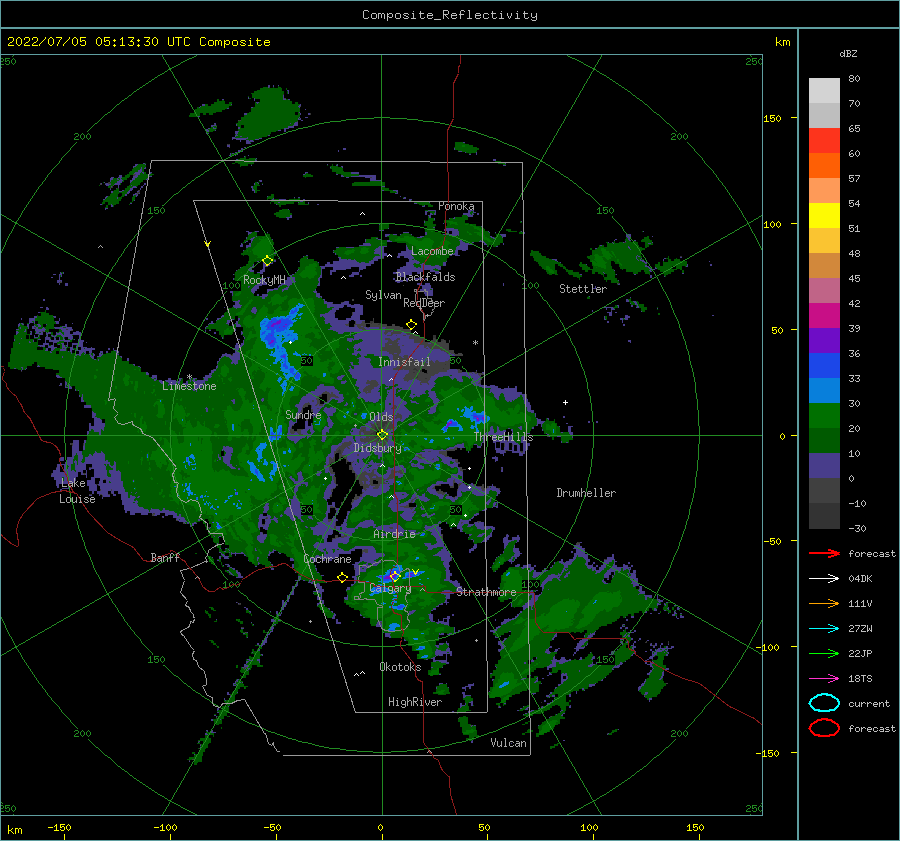Click the dBZ legend heading
This screenshot has height=841, width=900.
848,53
